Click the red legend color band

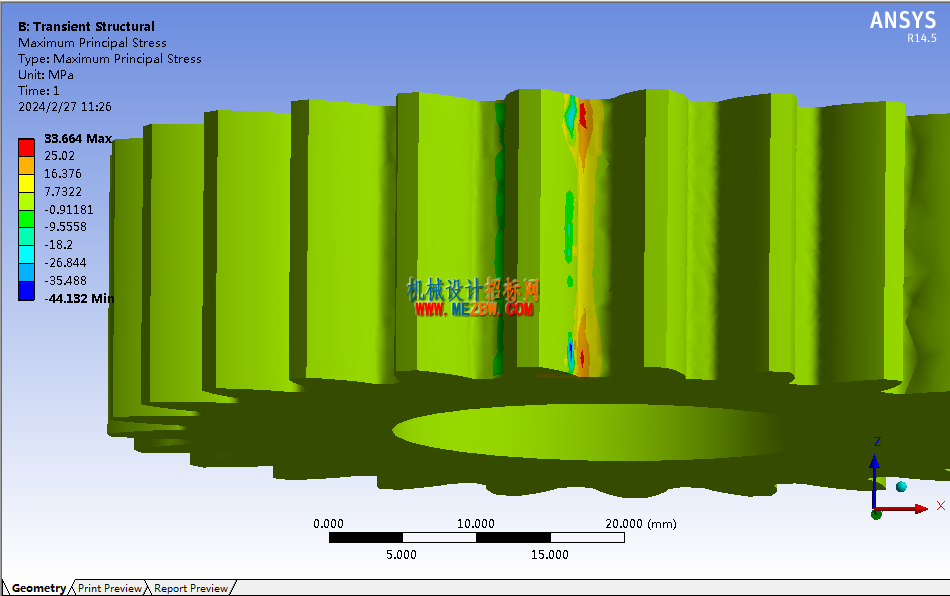click(x=26, y=148)
